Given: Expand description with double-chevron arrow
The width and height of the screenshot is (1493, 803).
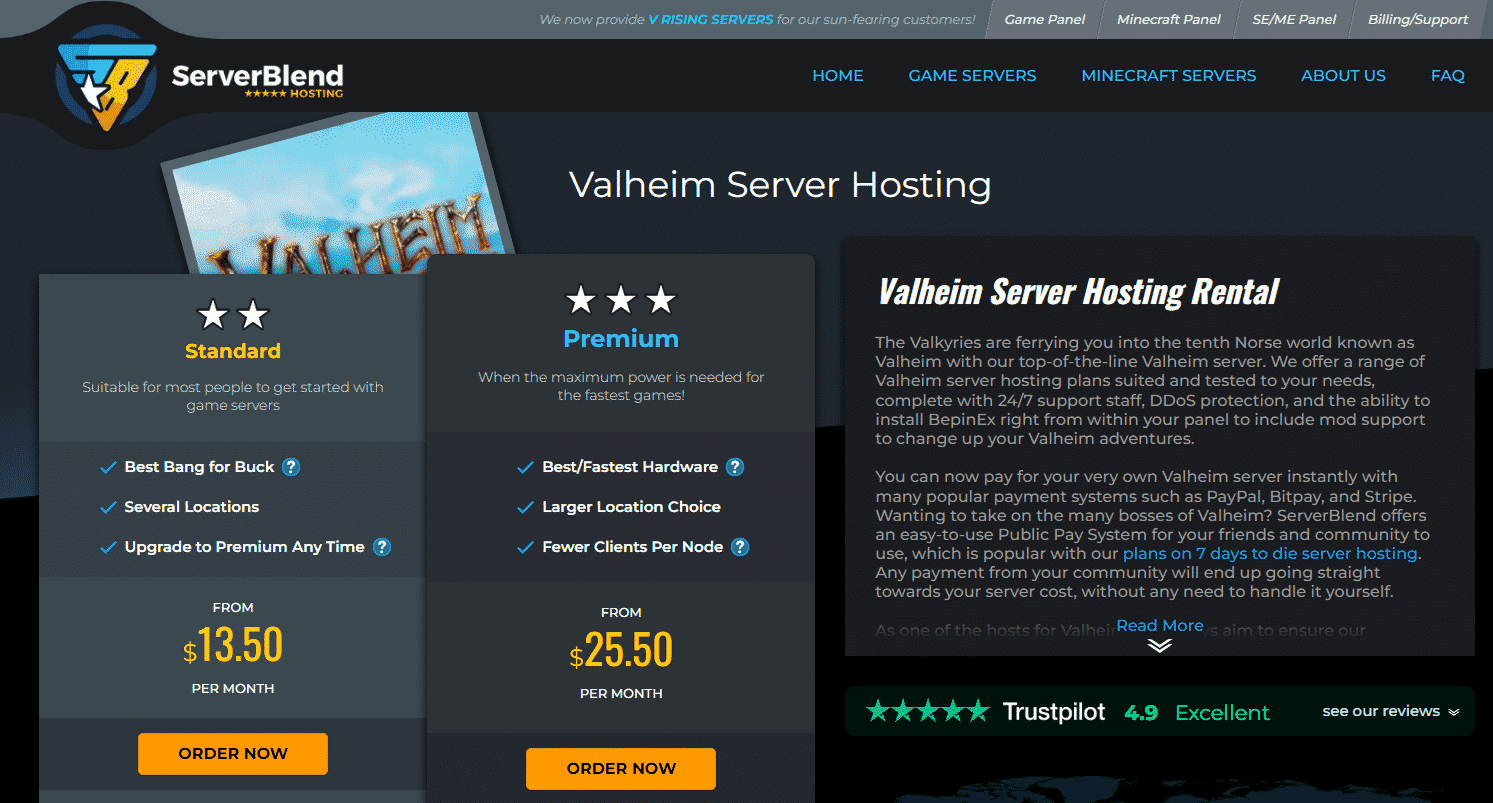Looking at the screenshot, I should point(1160,646).
